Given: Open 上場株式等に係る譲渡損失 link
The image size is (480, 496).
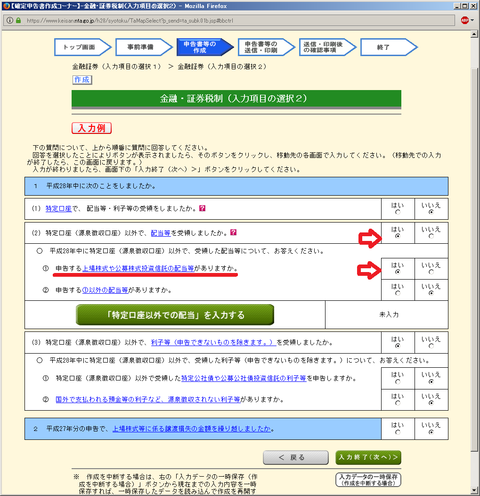Looking at the screenshot, I should [x=192, y=429].
